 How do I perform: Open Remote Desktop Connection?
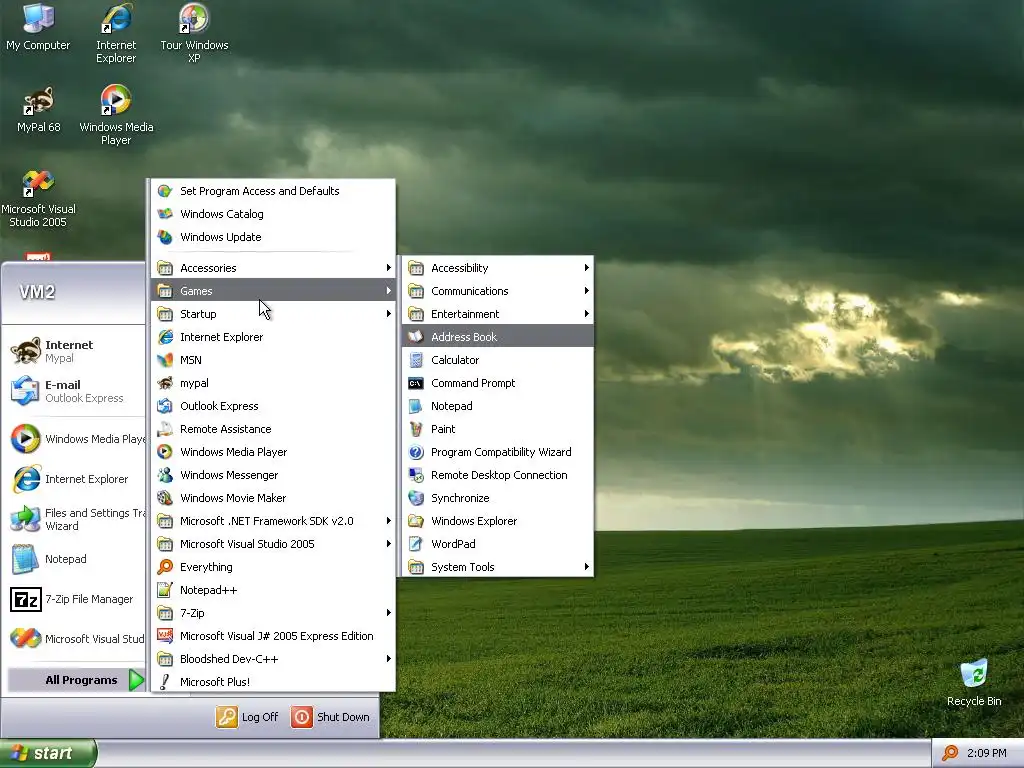point(498,475)
